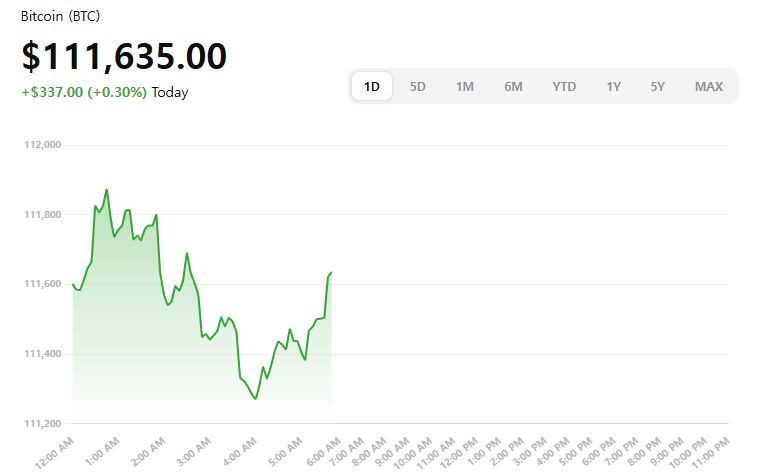The width and height of the screenshot is (758, 475).
Task: Click the Today label beside the change
Action: (170, 92)
